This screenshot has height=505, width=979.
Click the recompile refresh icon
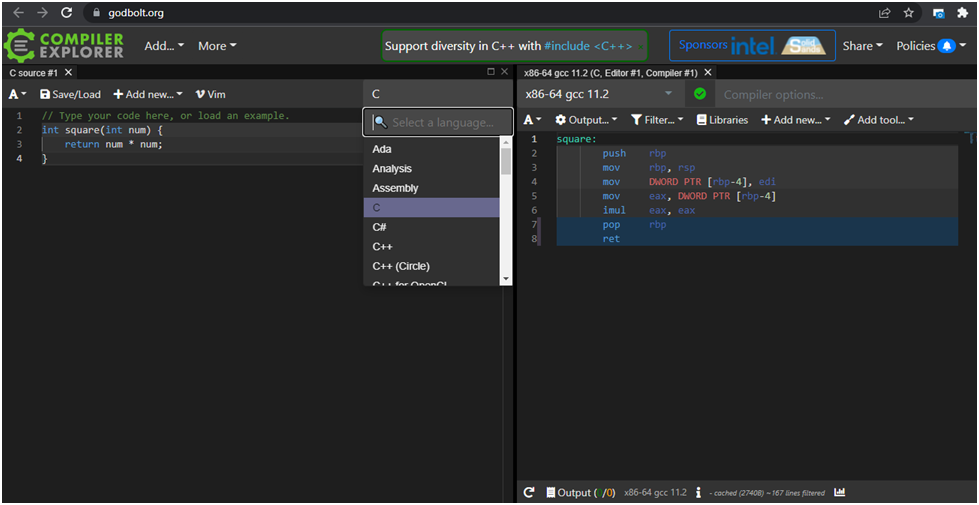[x=529, y=492]
